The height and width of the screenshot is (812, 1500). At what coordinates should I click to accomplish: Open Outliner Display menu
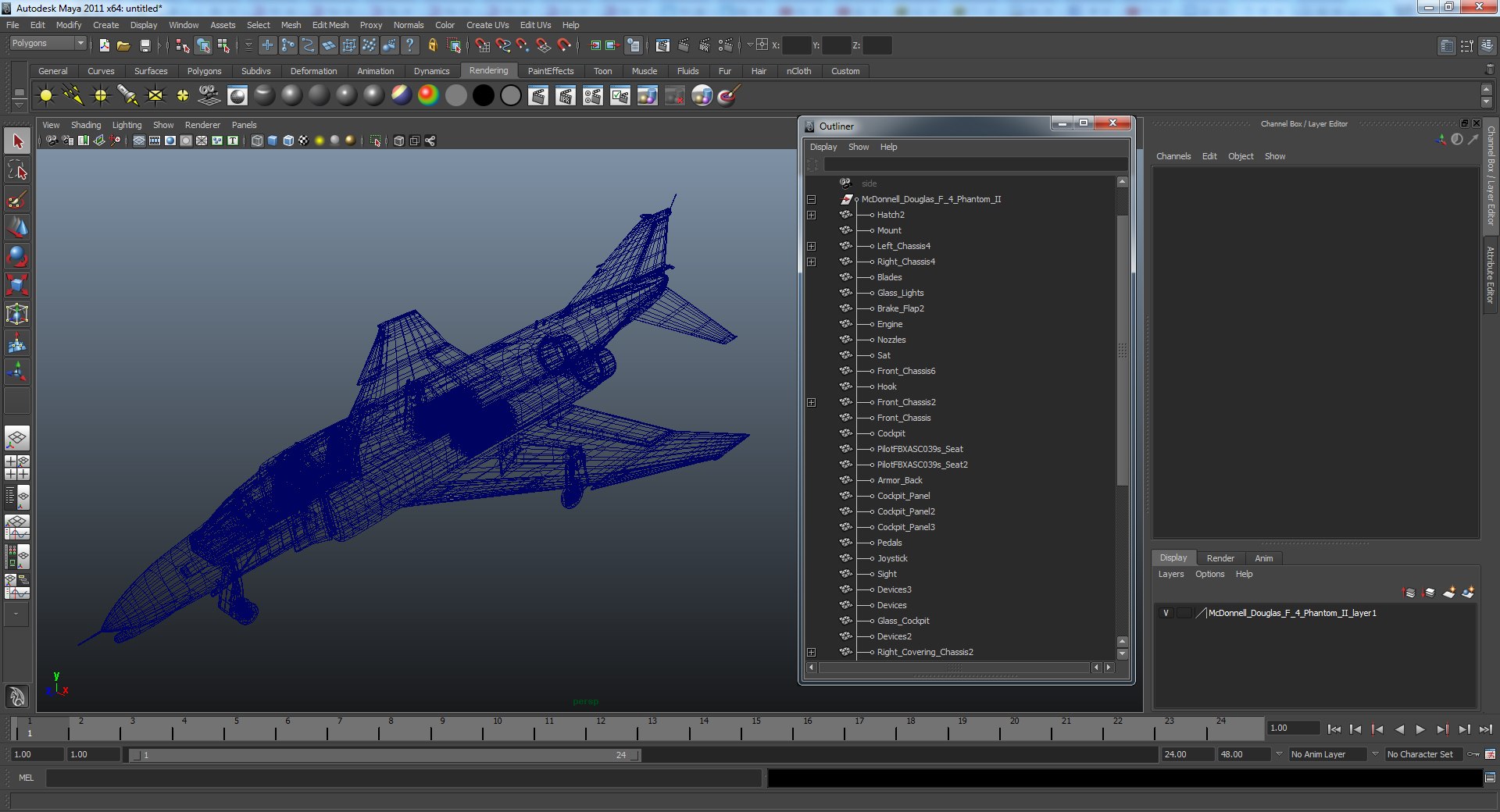(x=823, y=147)
